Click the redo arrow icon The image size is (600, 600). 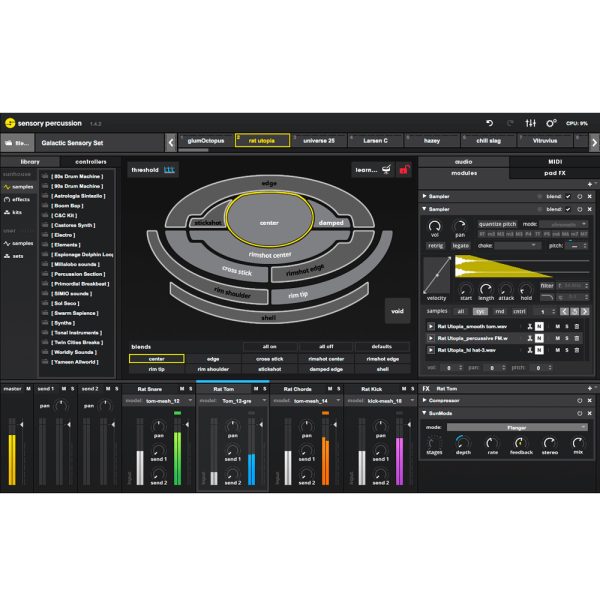pos(510,123)
